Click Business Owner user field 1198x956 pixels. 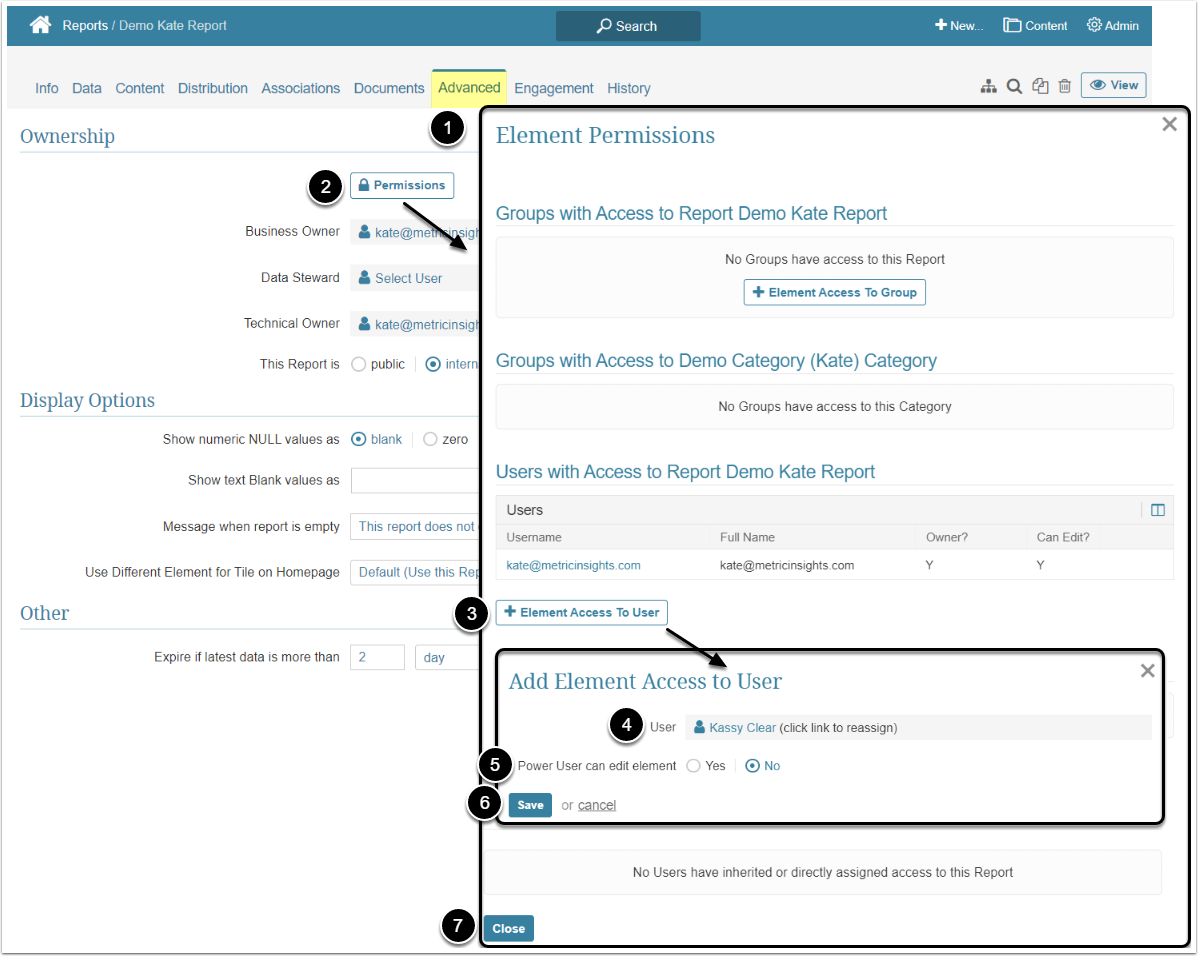415,232
